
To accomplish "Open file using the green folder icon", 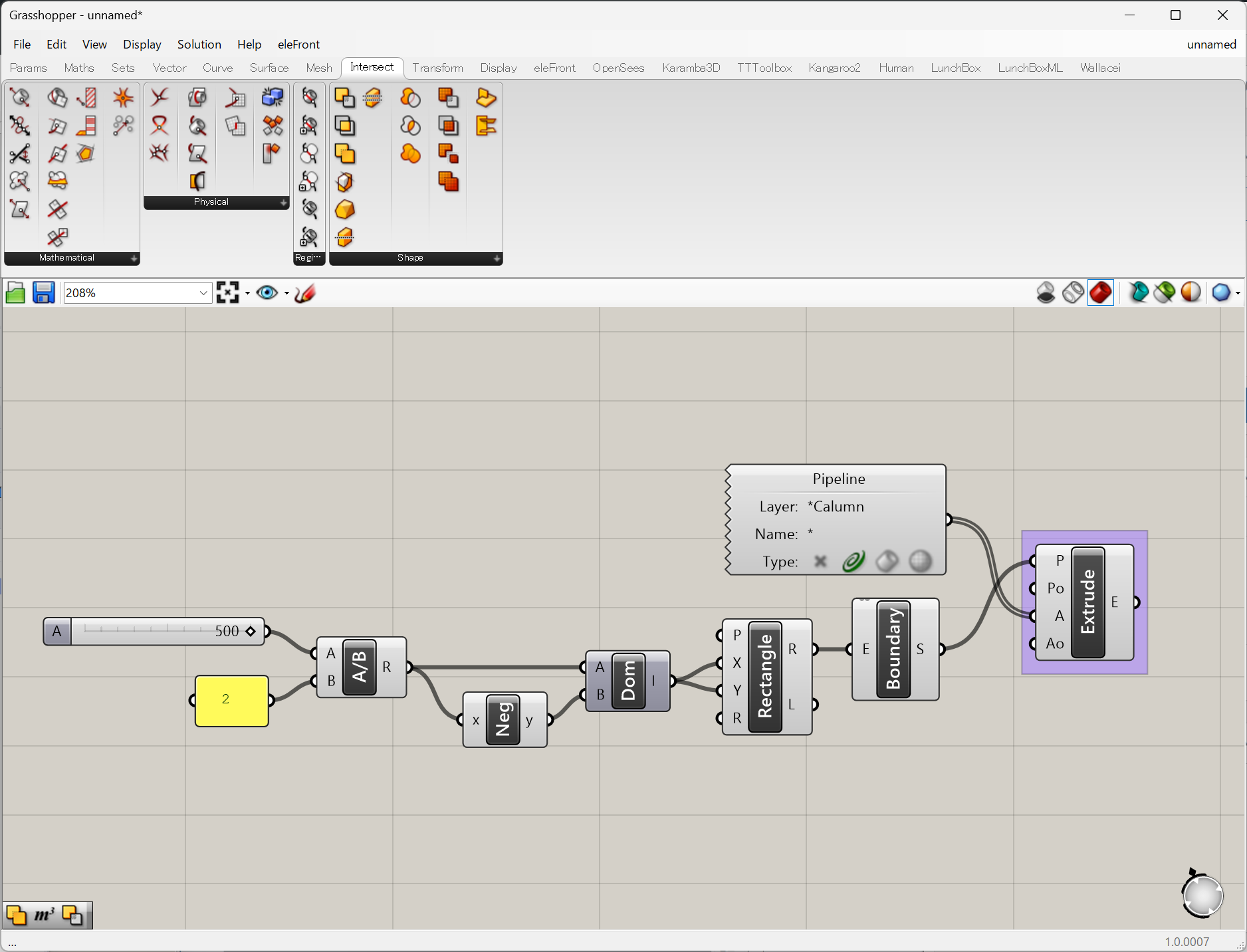I will [x=15, y=293].
